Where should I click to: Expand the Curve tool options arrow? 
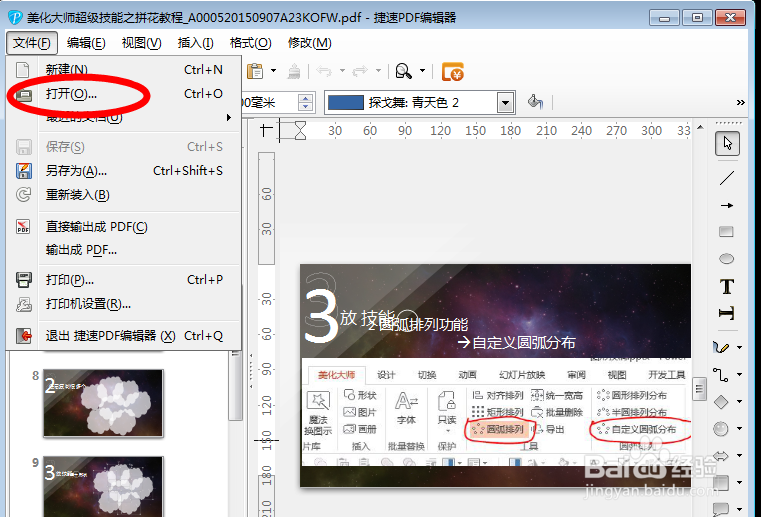[740, 347]
